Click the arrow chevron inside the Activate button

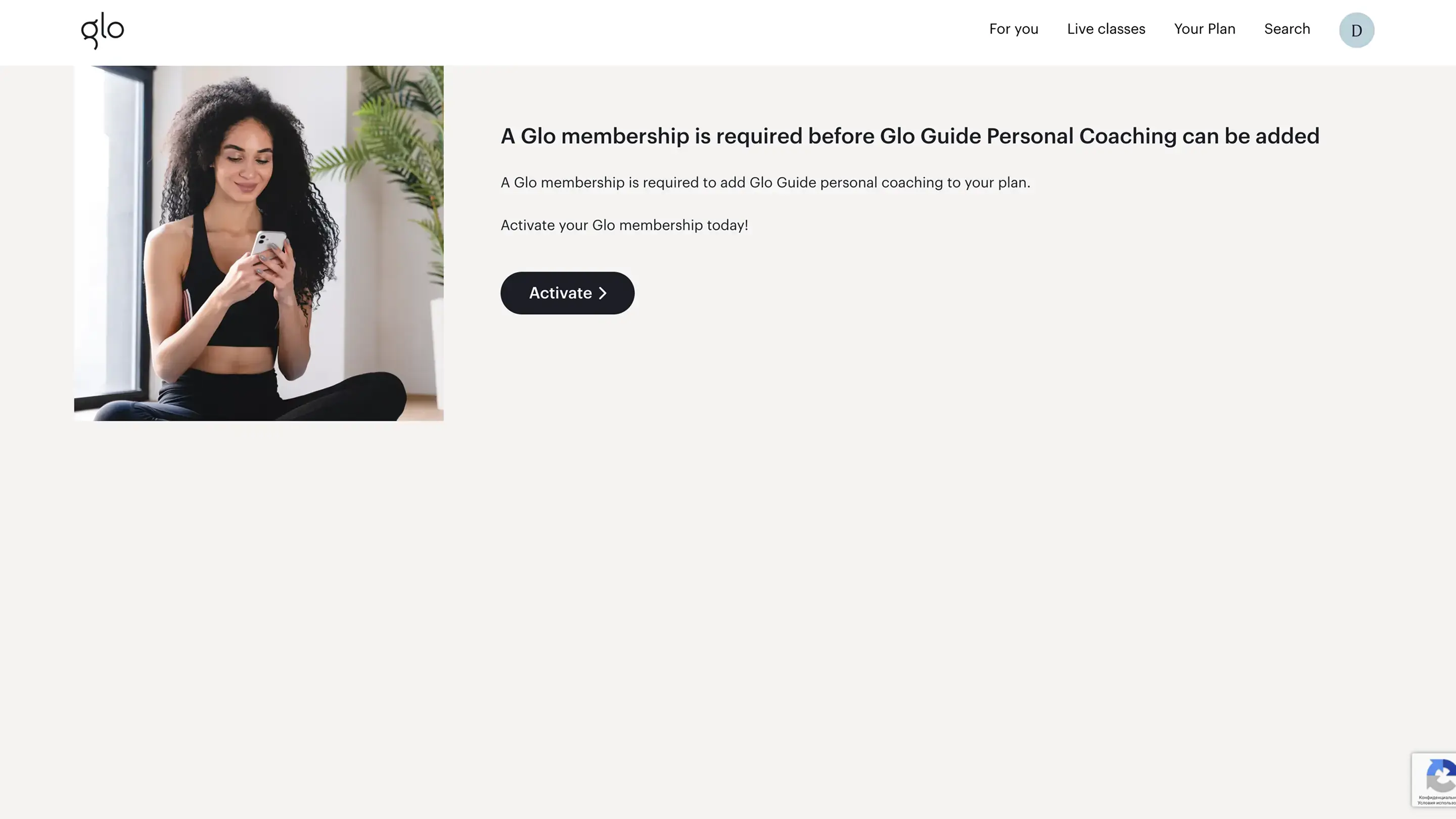coord(603,293)
